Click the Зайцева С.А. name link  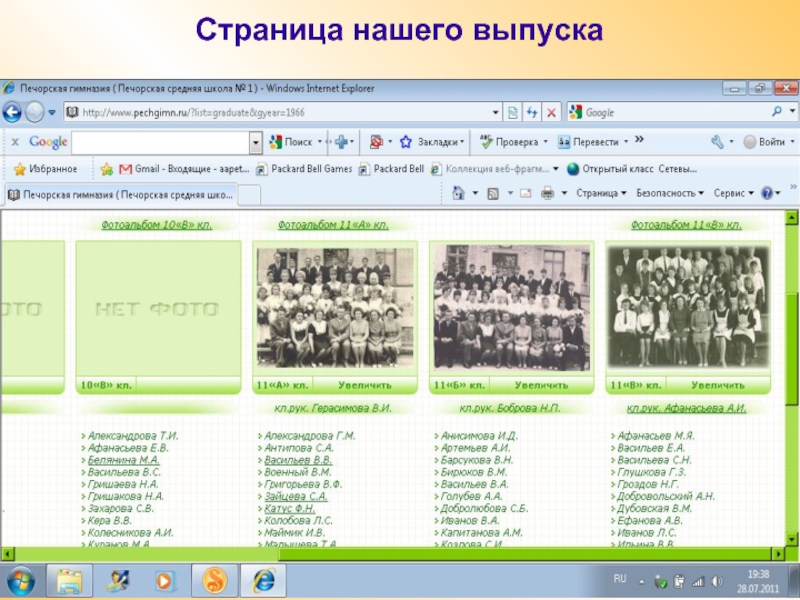[x=297, y=496]
